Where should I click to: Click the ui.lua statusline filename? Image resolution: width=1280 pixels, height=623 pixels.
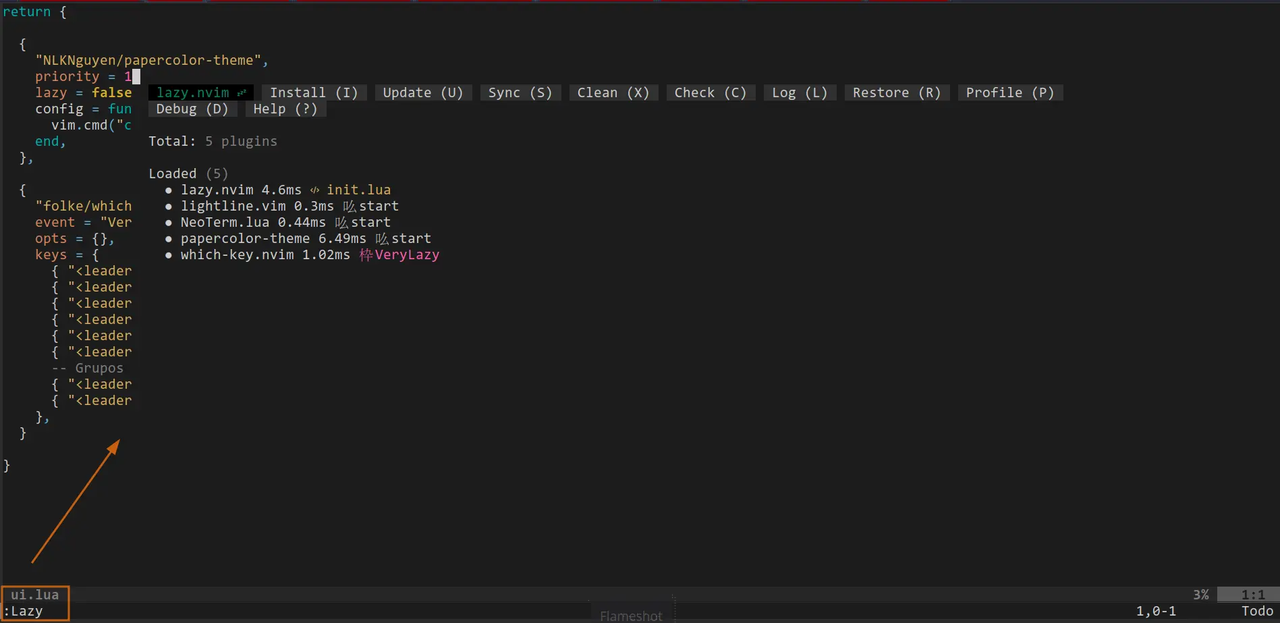(35, 594)
